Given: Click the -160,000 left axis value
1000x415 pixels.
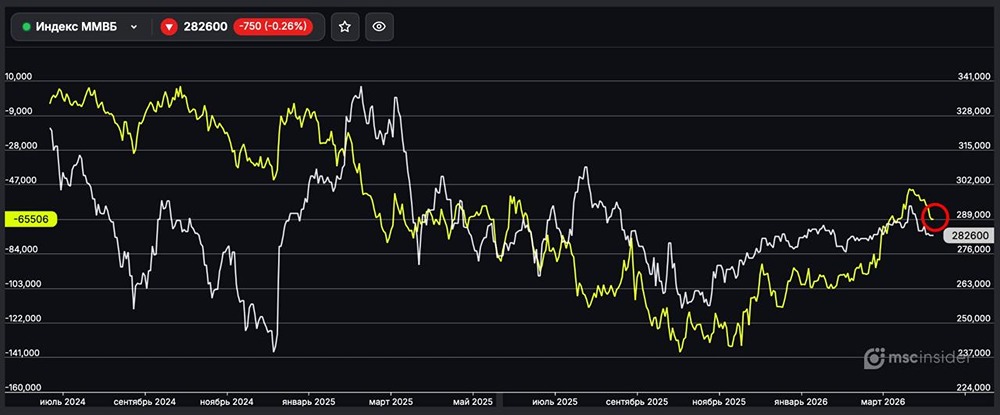Looking at the screenshot, I should point(24,388).
